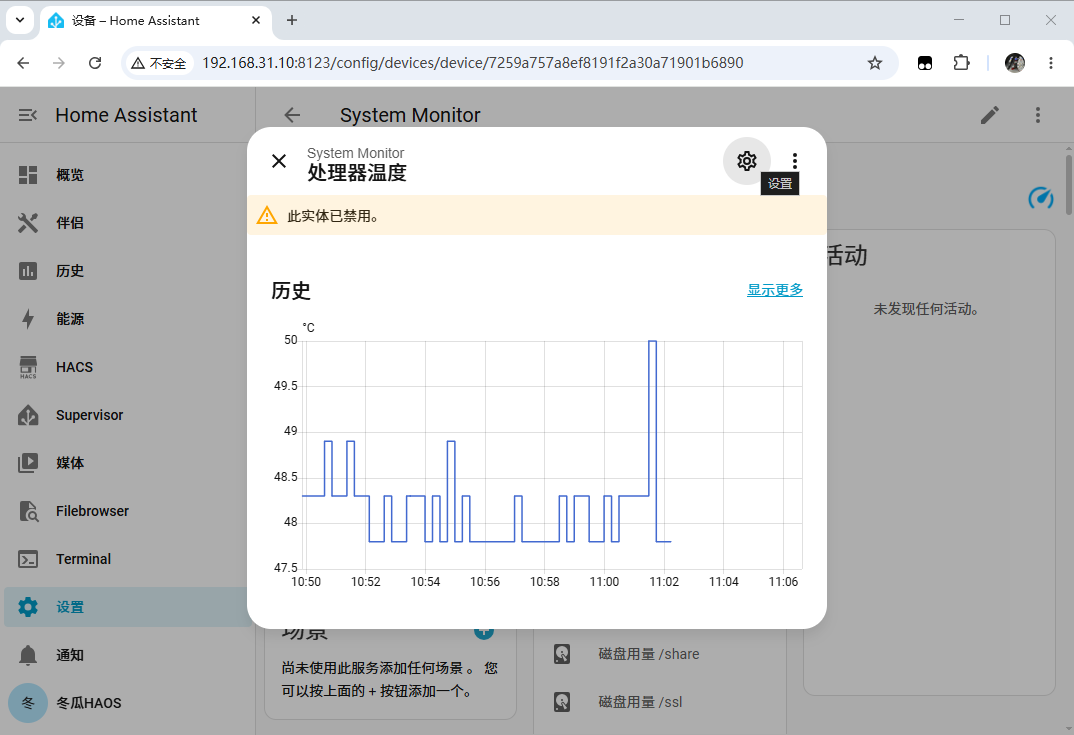Open the dialog's three-dot overflow menu
This screenshot has height=735, width=1074.
pyautogui.click(x=795, y=161)
